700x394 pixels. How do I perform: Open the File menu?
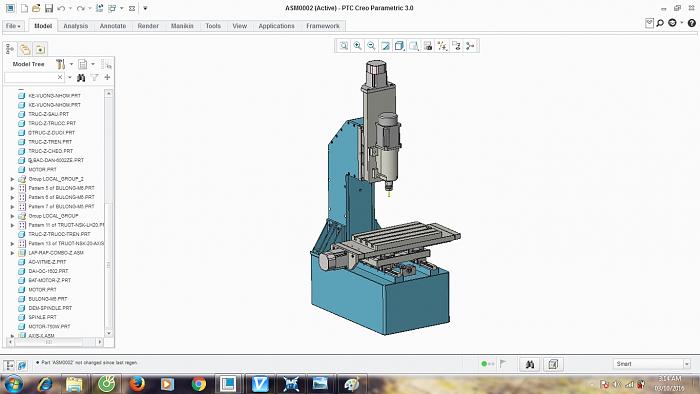[x=13, y=26]
